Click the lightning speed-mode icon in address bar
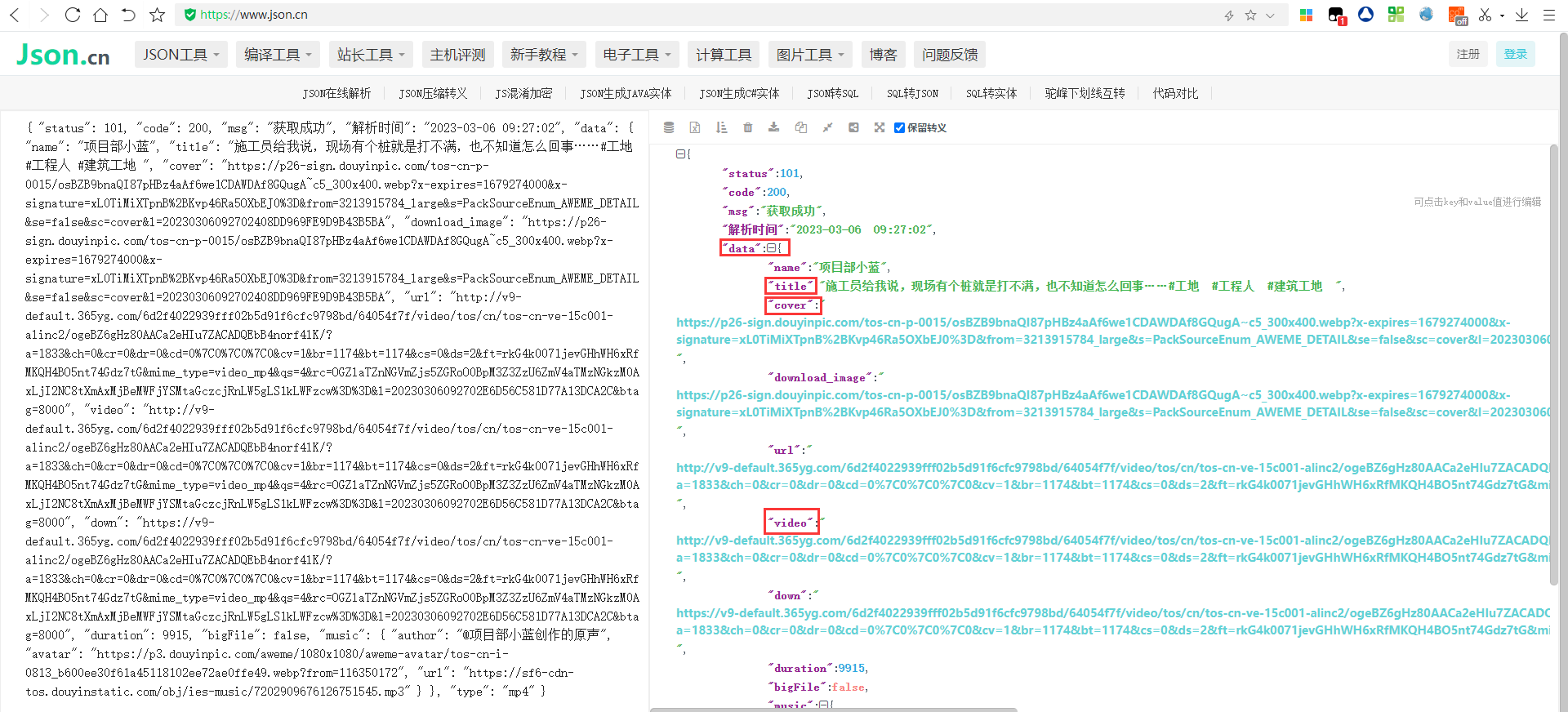Viewport: 1568px width, 712px height. click(1229, 16)
